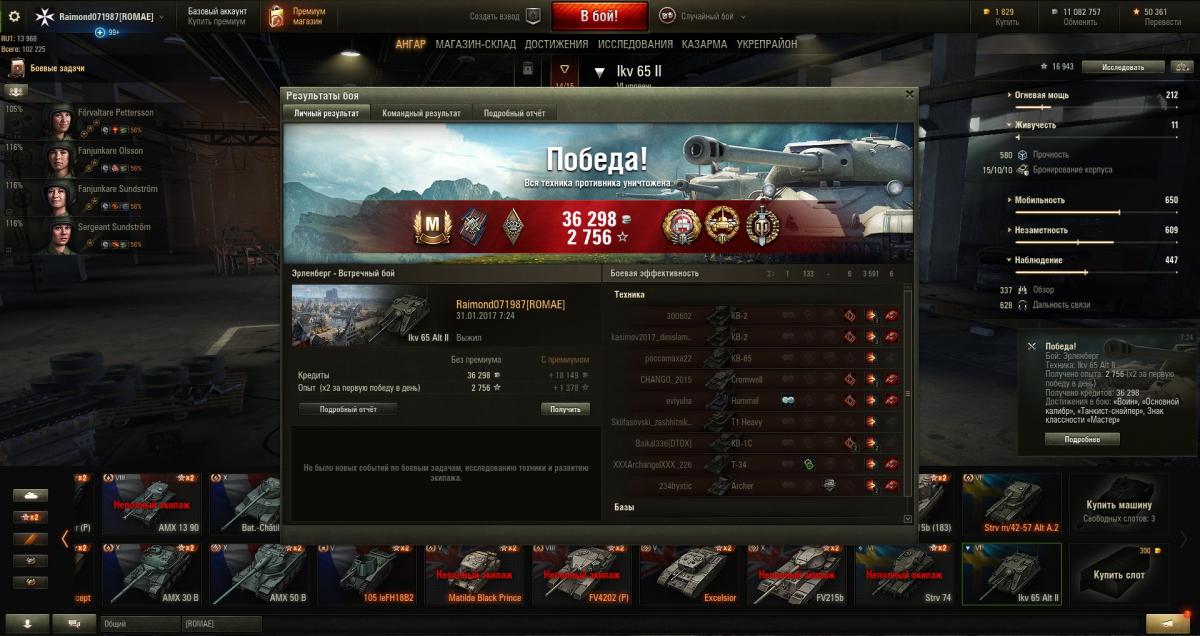The image size is (1200, 636).
Task: Toggle the x2 star bonus carousel filter
Action: [x=31, y=517]
